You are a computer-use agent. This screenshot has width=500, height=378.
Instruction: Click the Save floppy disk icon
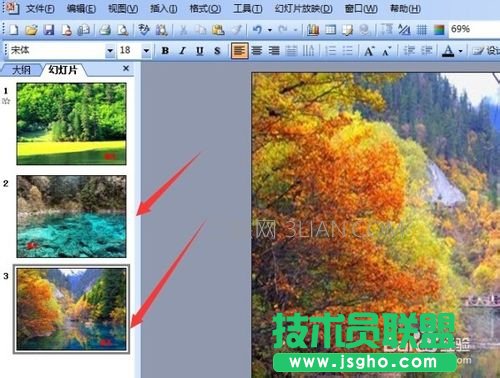(49, 30)
